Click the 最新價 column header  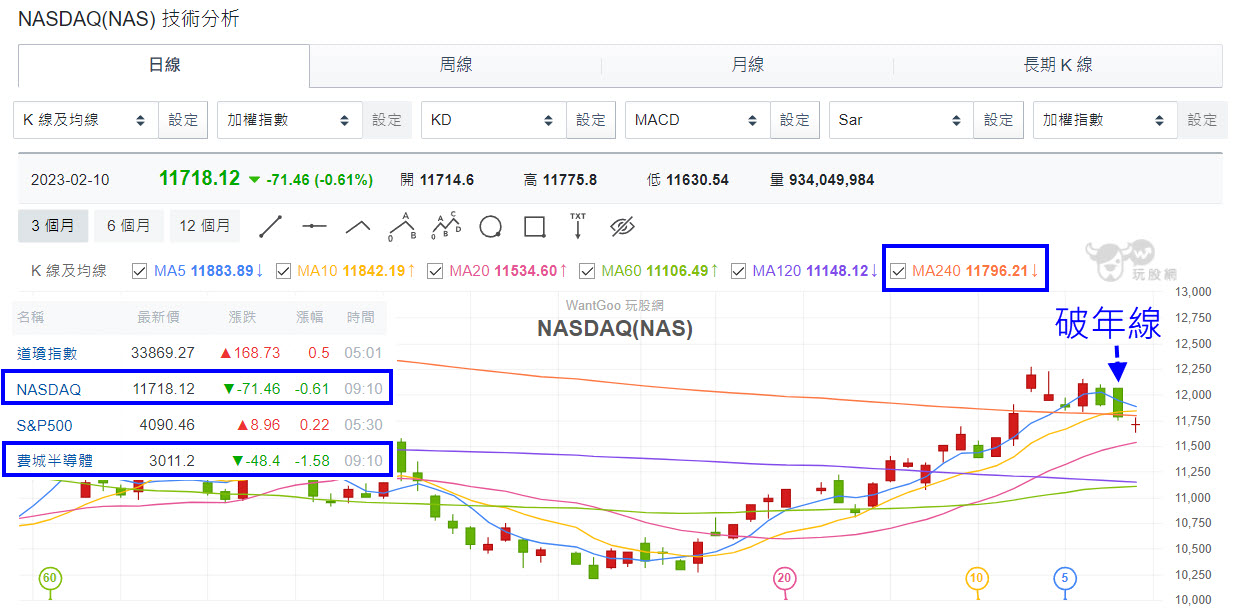pyautogui.click(x=158, y=318)
